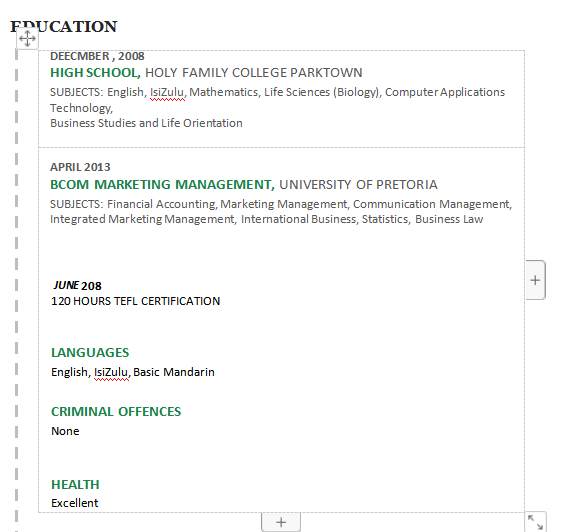Click the DEECMBER, 2008 date text
571x532 pixels.
(x=97, y=56)
